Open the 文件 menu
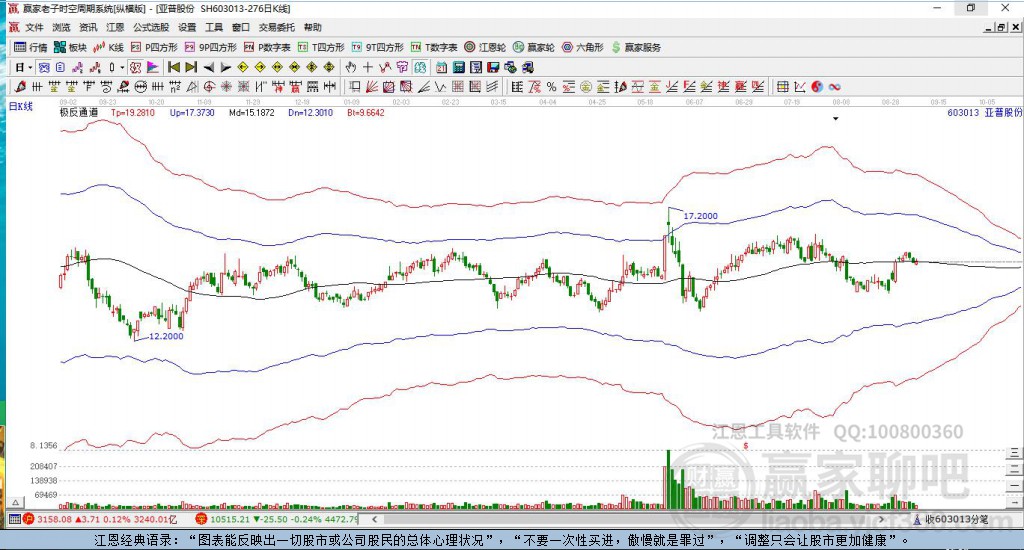This screenshot has height=550, width=1024. (x=34, y=27)
